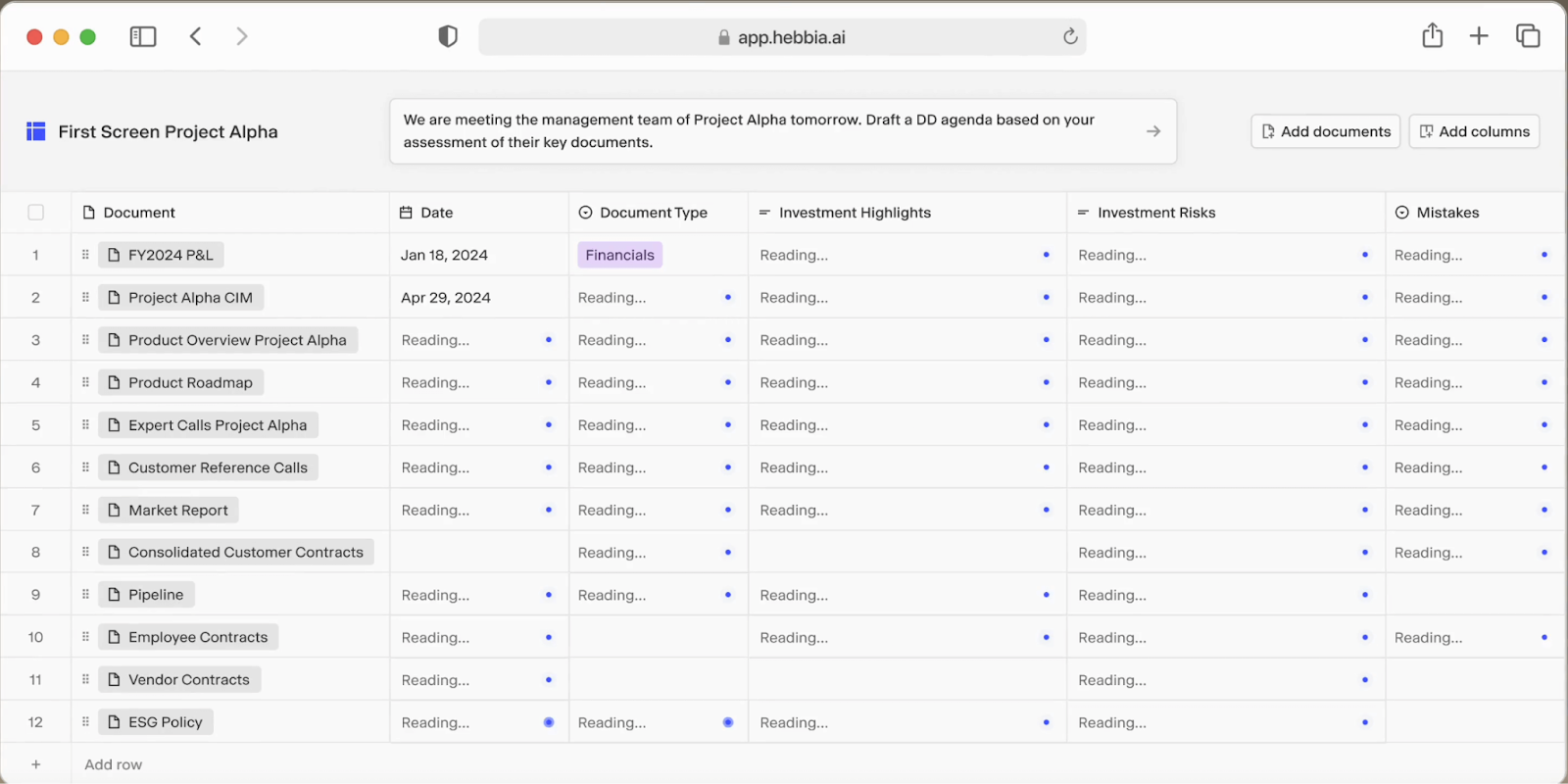Grab the drag handle on FY2024 P&L row
The image size is (1568, 784).
click(x=85, y=255)
